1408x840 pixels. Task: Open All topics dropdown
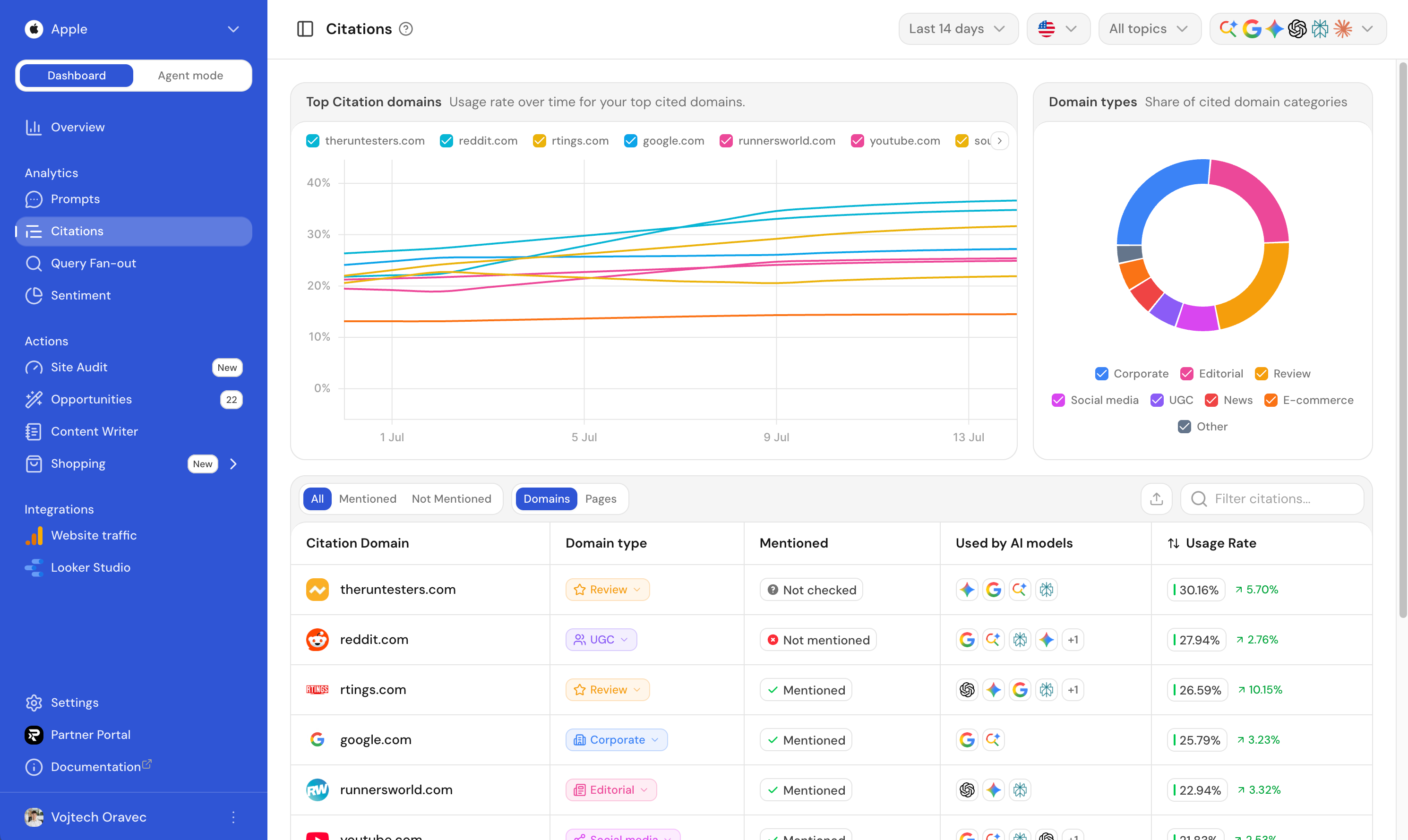pos(1150,29)
